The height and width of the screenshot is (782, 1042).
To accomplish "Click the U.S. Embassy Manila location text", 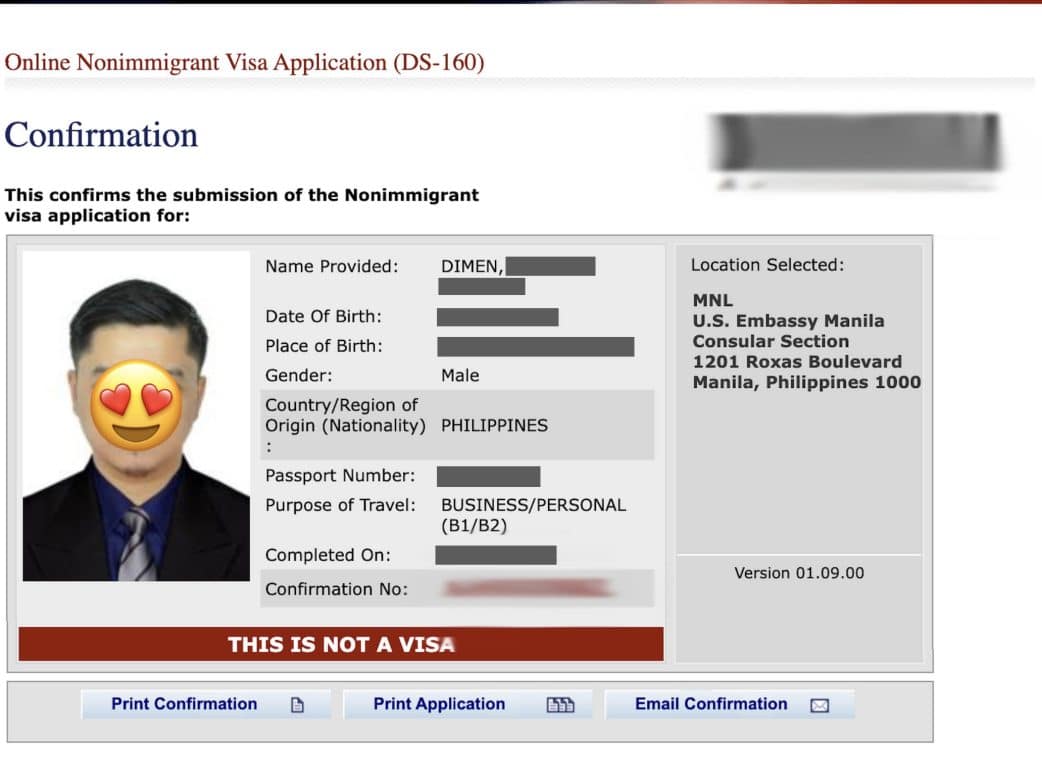I will tap(788, 321).
